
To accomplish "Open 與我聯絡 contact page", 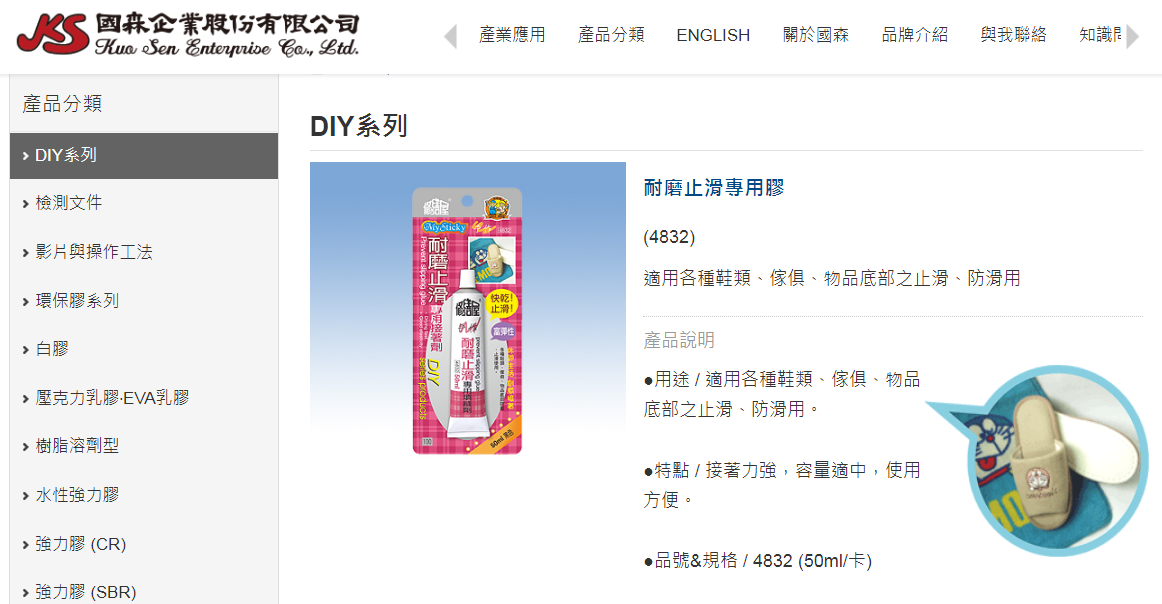I will tap(1014, 35).
